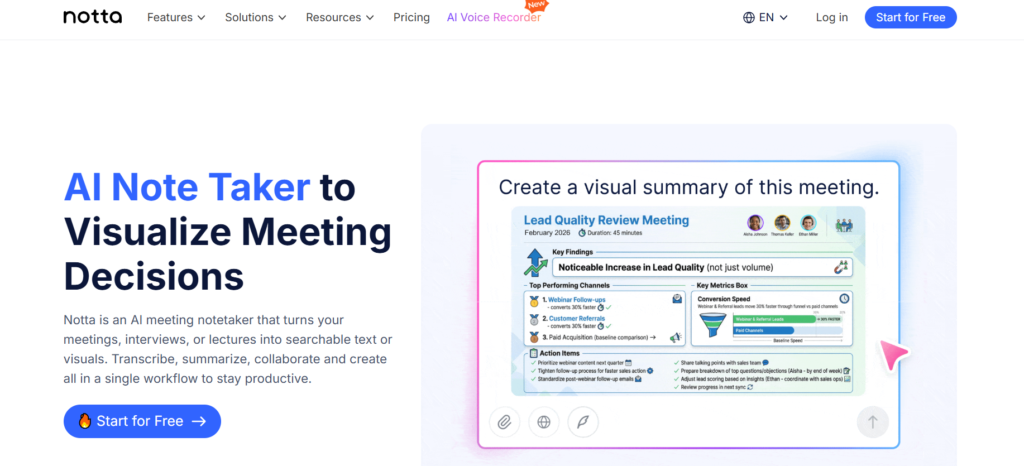Expand the Resources dropdown menu

(340, 18)
